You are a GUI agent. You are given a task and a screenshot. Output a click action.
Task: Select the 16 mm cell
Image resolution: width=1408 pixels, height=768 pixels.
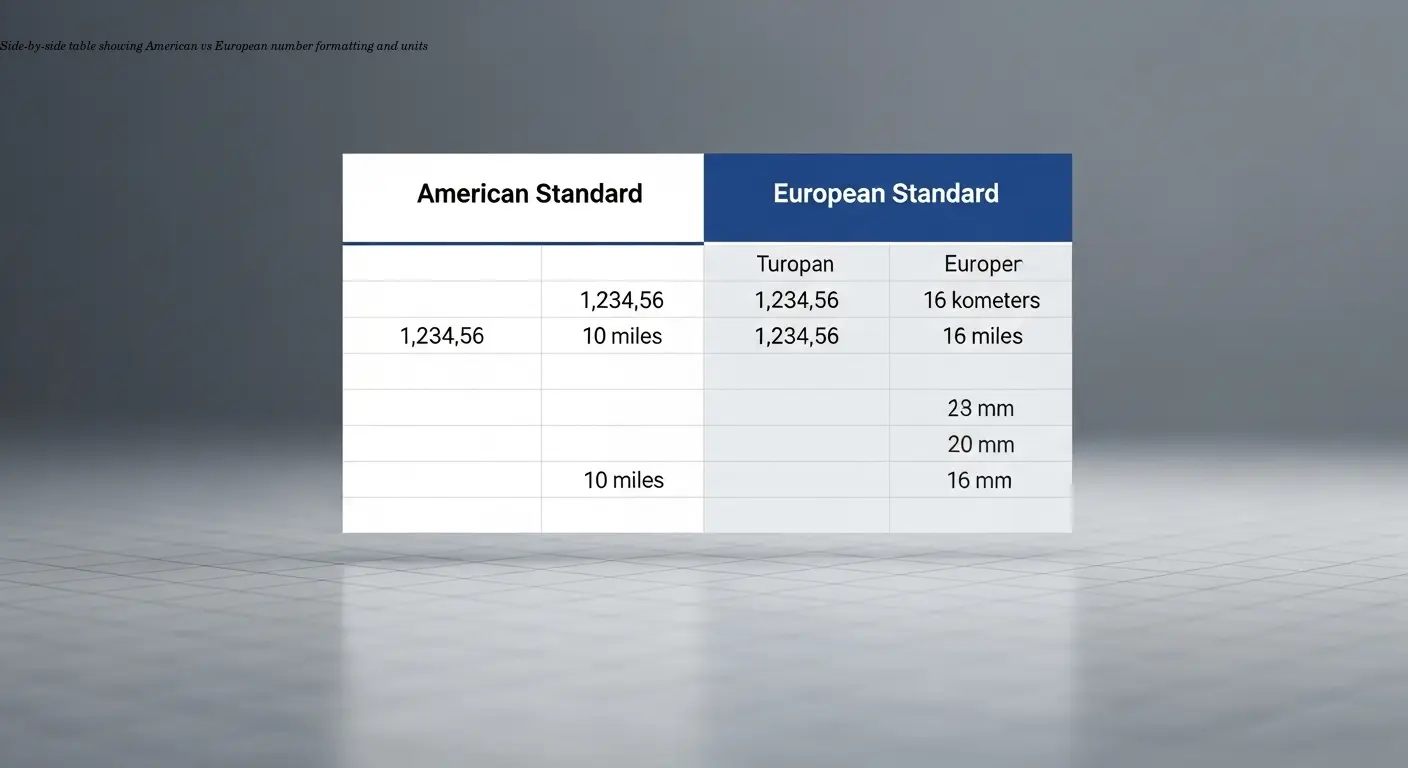979,480
